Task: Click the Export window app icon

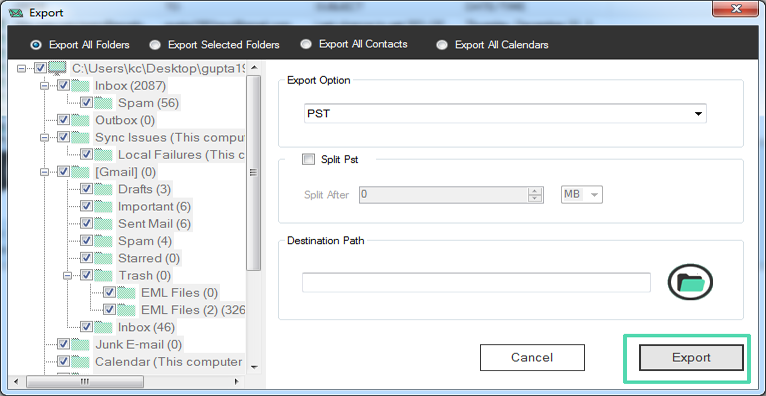Action: pyautogui.click(x=17, y=13)
